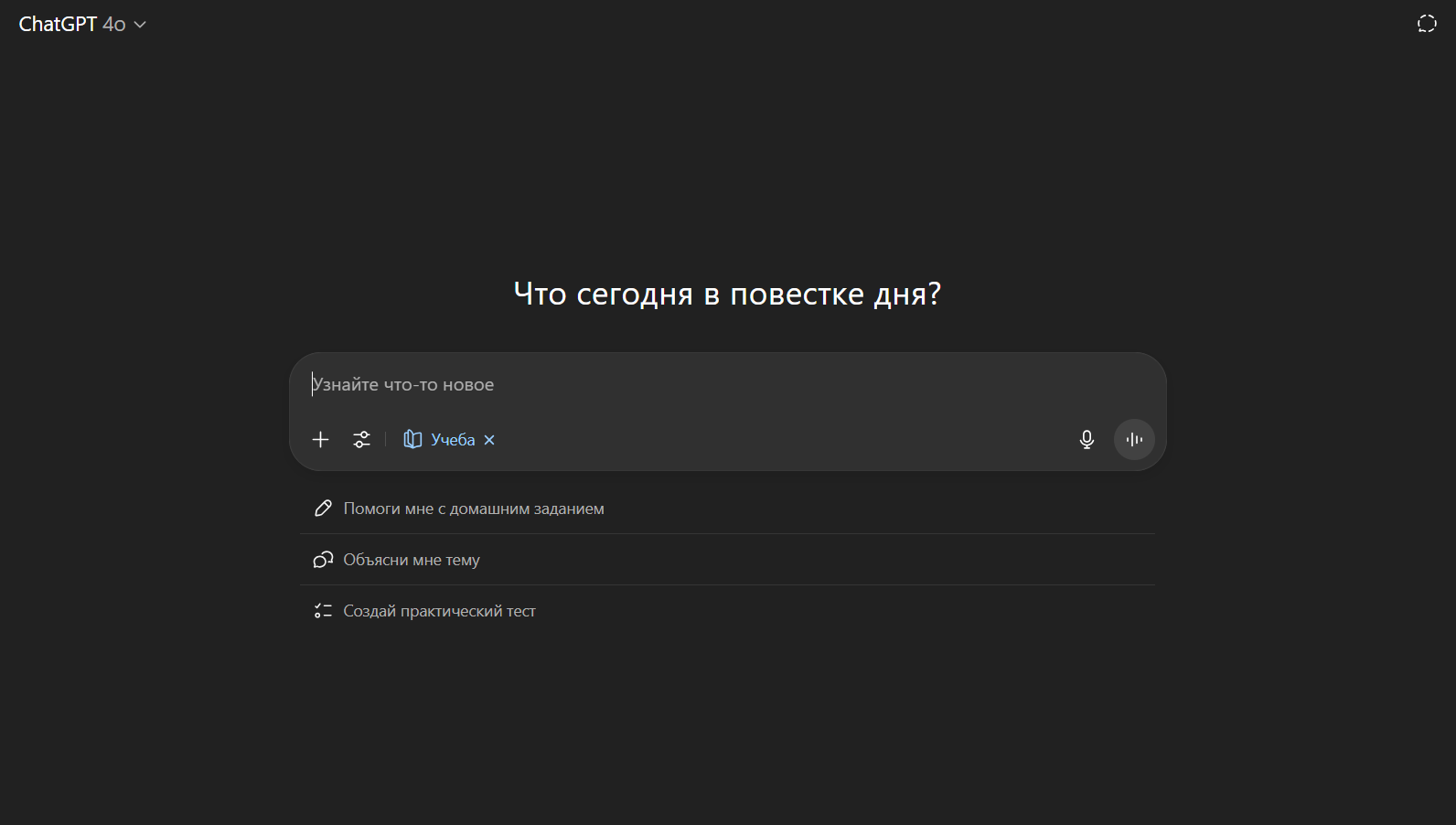Click the book icon of Учеба mode
Image resolution: width=1456 pixels, height=825 pixels.
(412, 440)
